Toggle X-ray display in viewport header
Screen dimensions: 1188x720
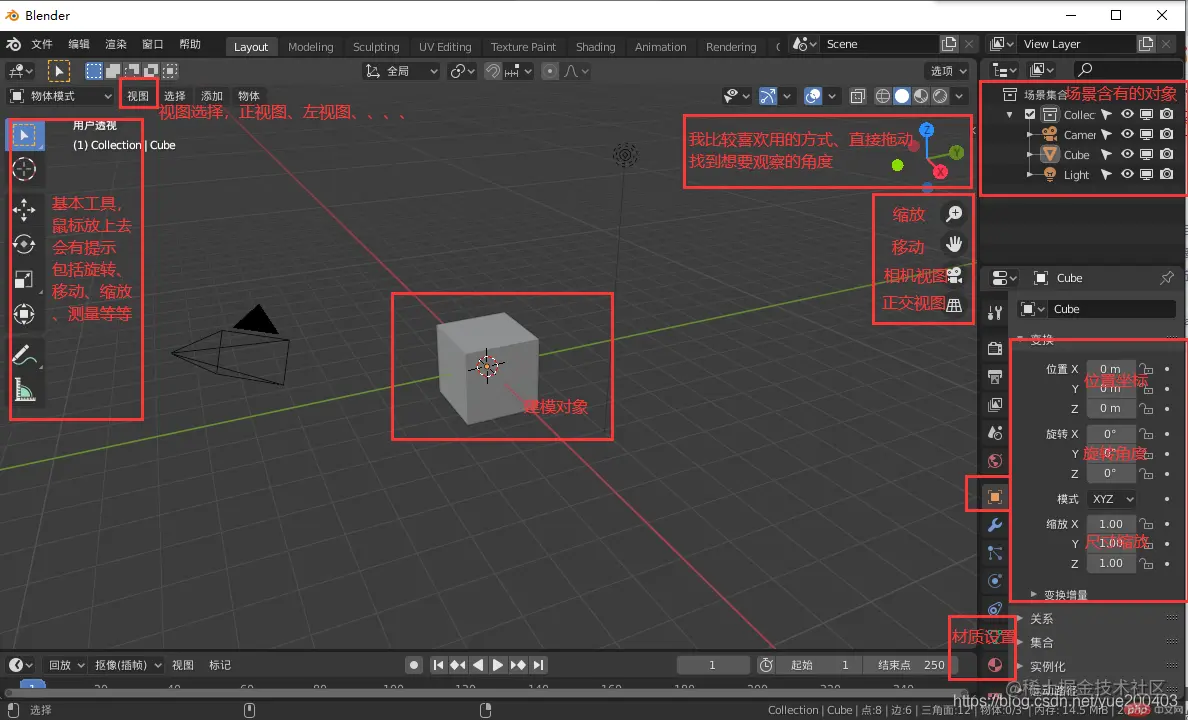click(858, 96)
